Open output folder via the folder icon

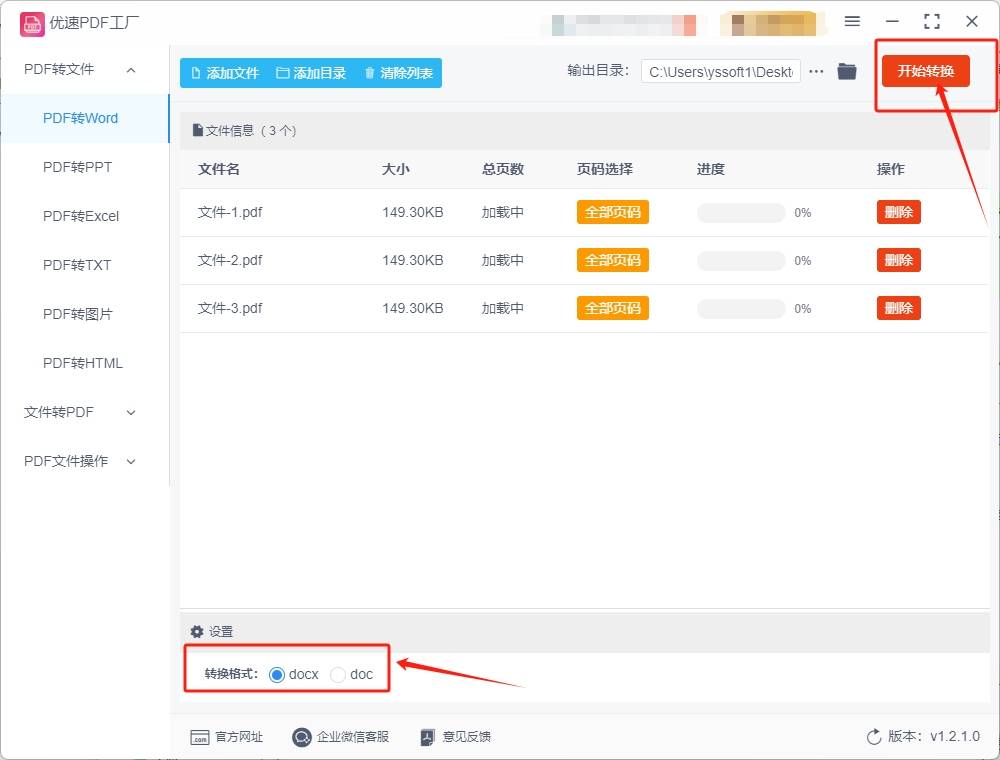pos(846,71)
